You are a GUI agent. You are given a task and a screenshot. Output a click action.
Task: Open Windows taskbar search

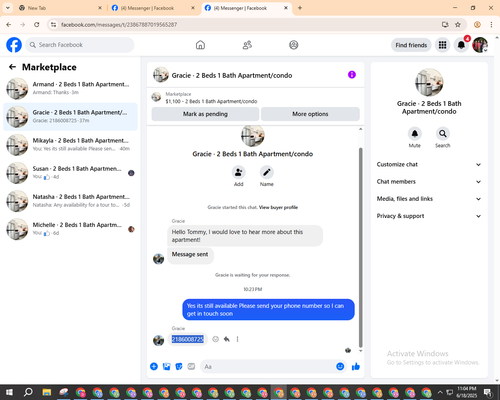28,392
